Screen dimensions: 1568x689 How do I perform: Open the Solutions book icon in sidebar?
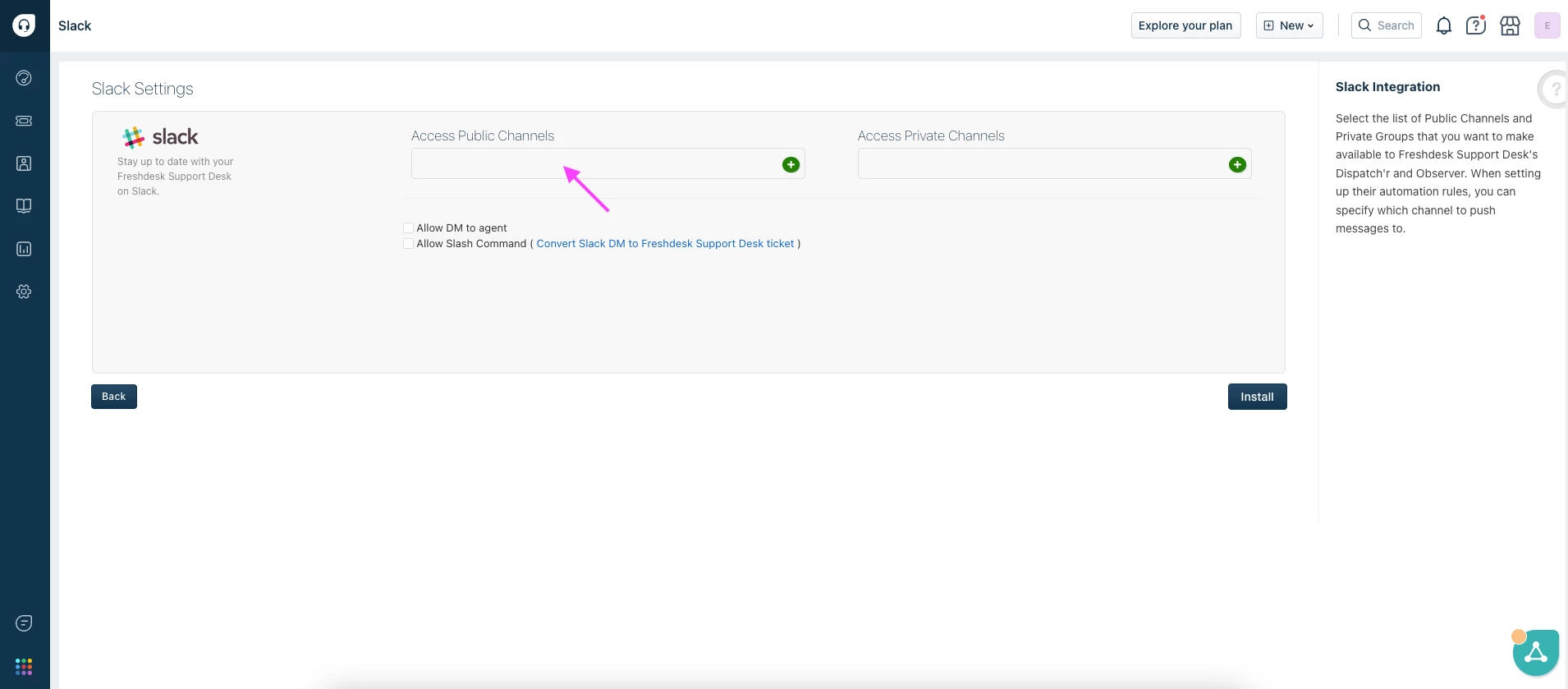pos(24,206)
